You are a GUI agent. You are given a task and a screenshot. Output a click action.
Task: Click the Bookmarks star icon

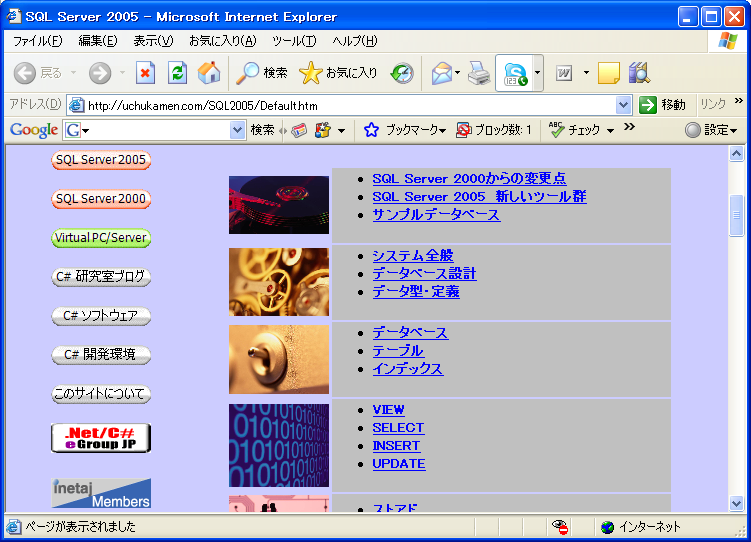(371, 130)
